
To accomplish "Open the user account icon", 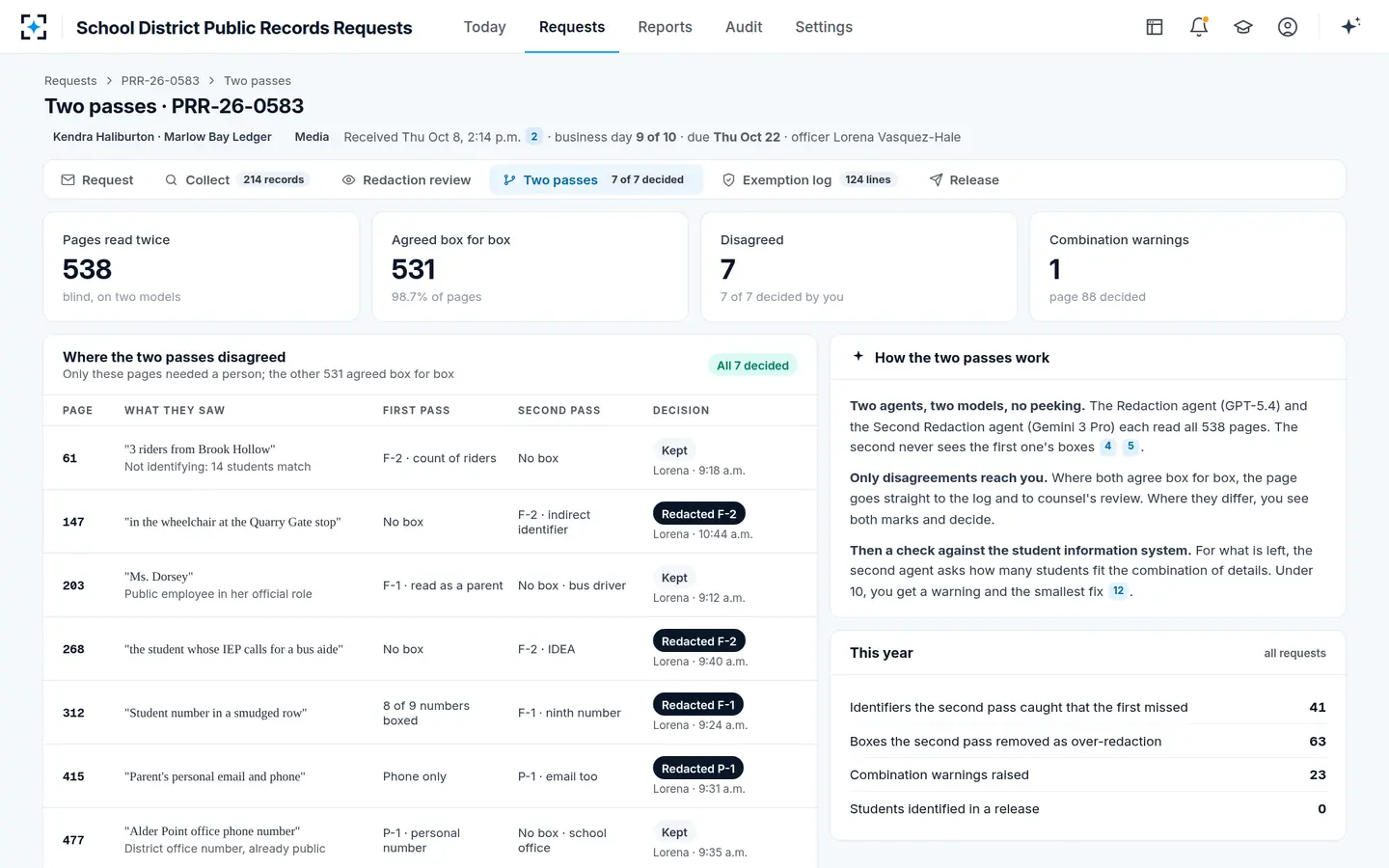I will 1288,27.
